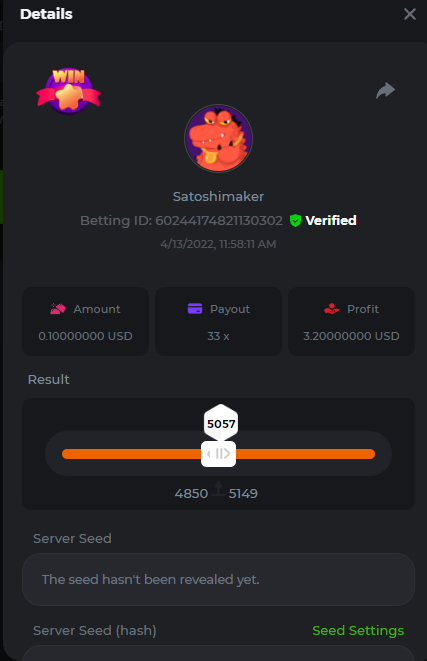
Task: Click the 0.10000000 USD amount value
Action: click(86, 336)
